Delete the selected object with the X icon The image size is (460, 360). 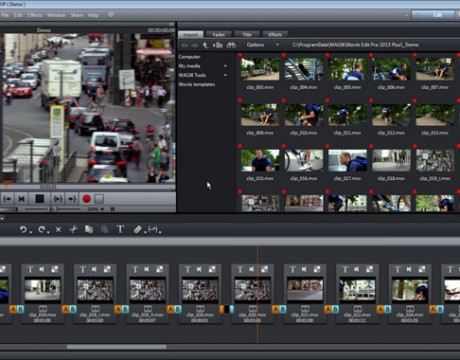click(58, 229)
